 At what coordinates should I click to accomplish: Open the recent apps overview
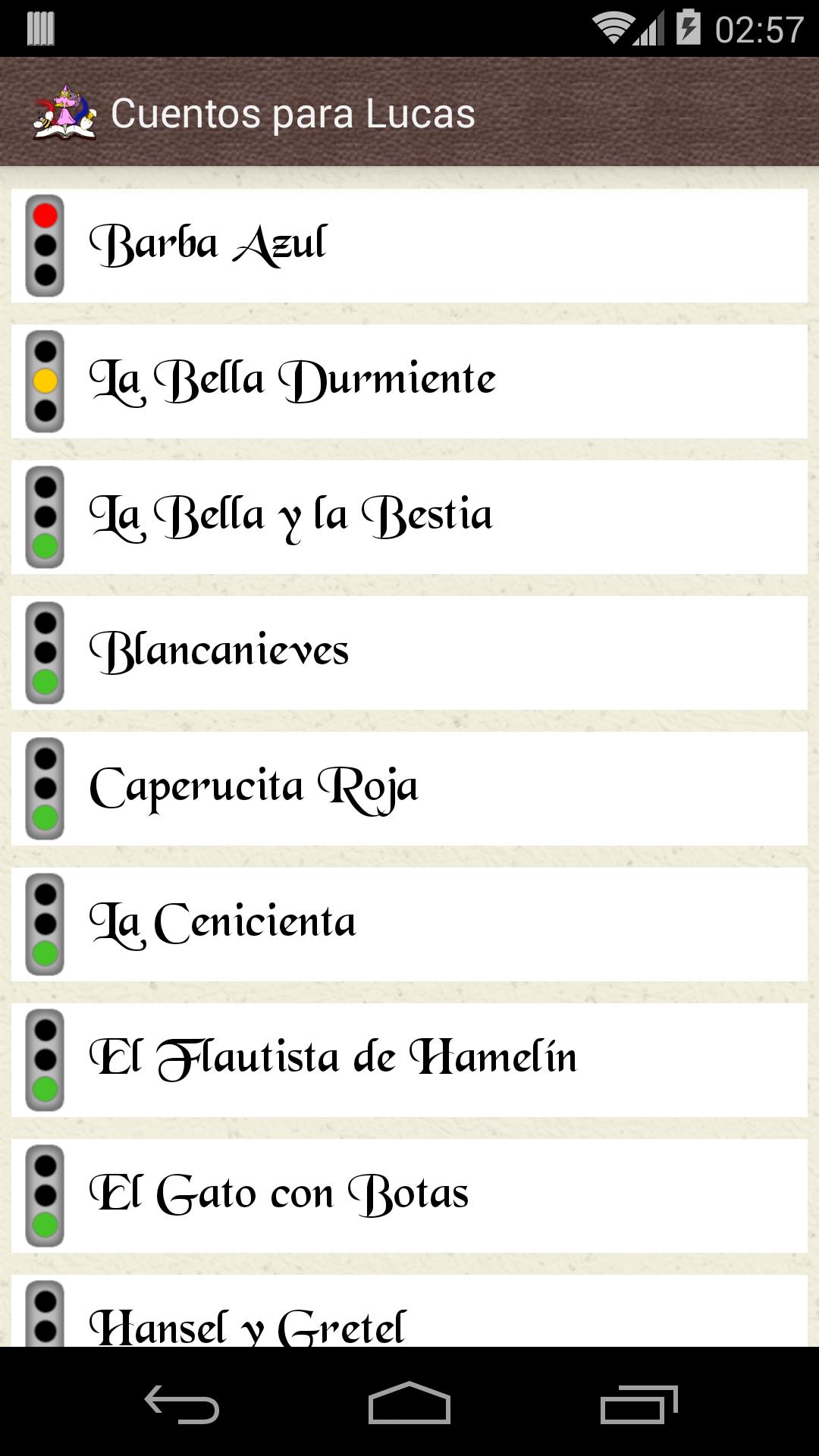tap(639, 1404)
